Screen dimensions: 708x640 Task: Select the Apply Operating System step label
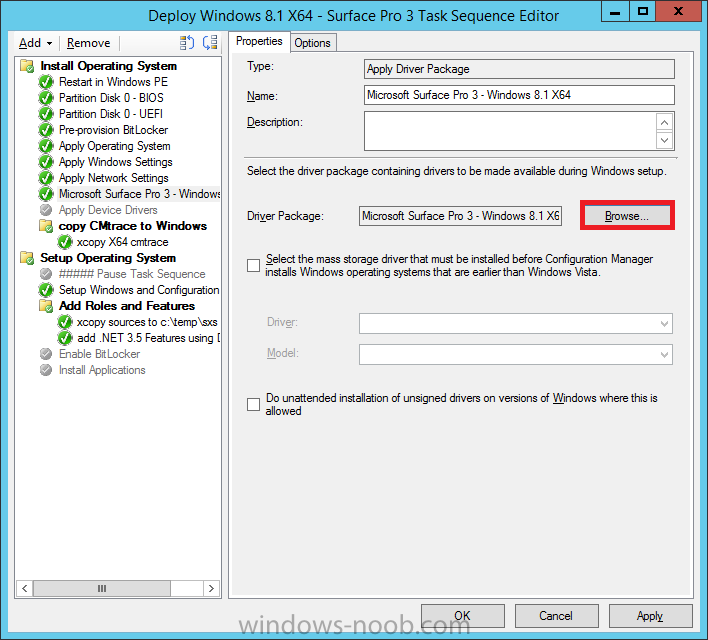point(115,146)
